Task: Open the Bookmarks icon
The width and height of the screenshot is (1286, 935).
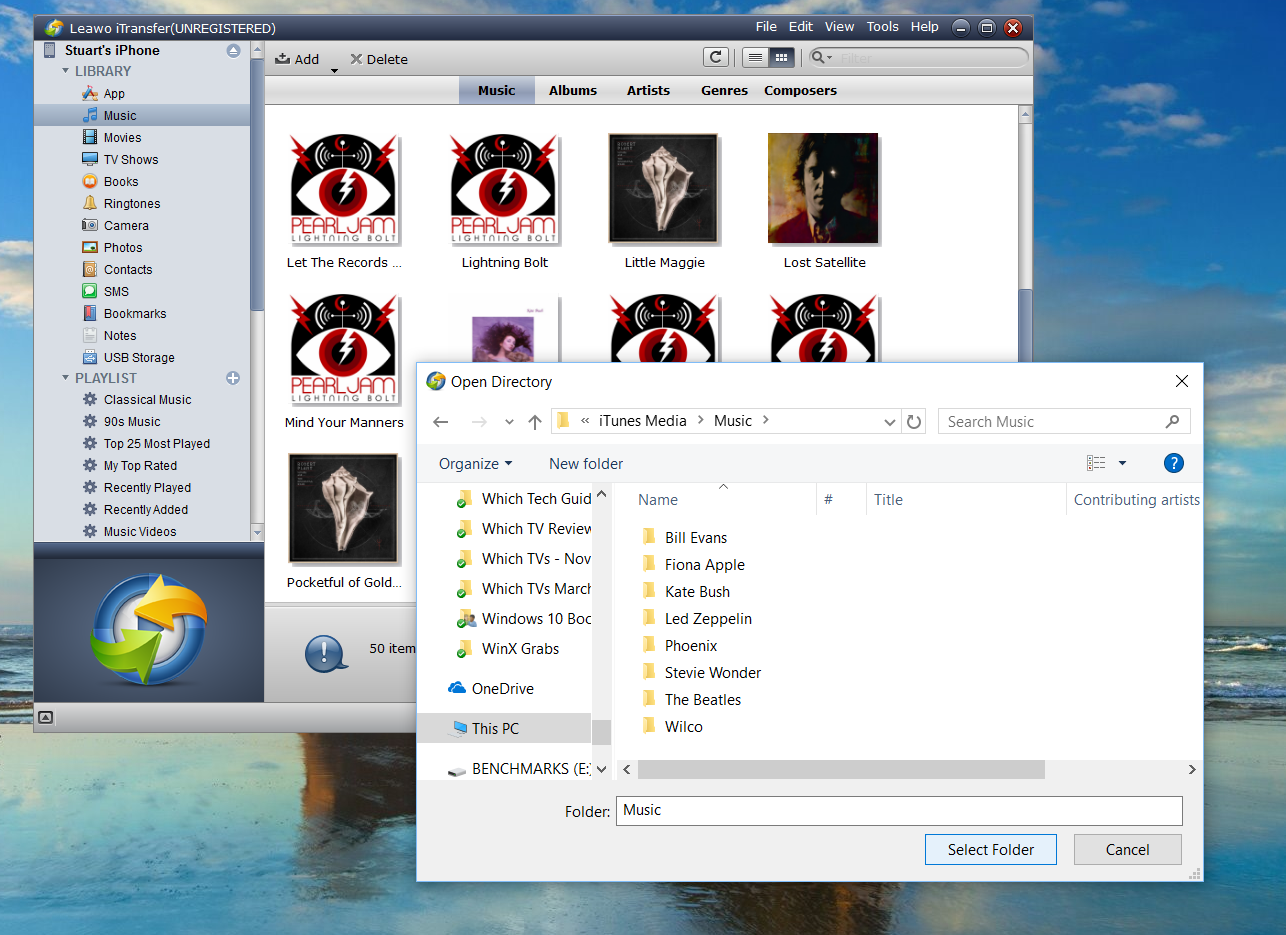Action: (x=89, y=313)
